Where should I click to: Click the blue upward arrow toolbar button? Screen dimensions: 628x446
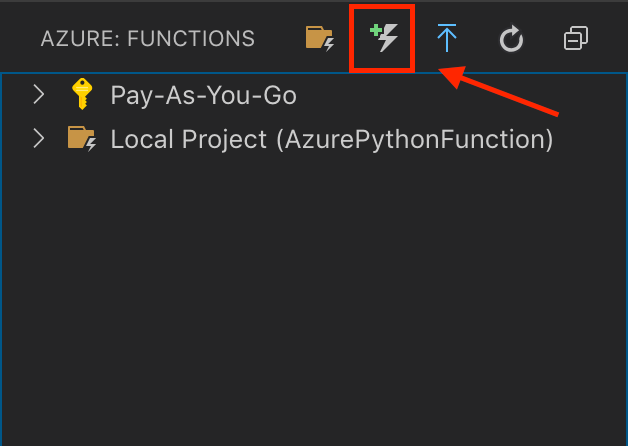[x=447, y=39]
